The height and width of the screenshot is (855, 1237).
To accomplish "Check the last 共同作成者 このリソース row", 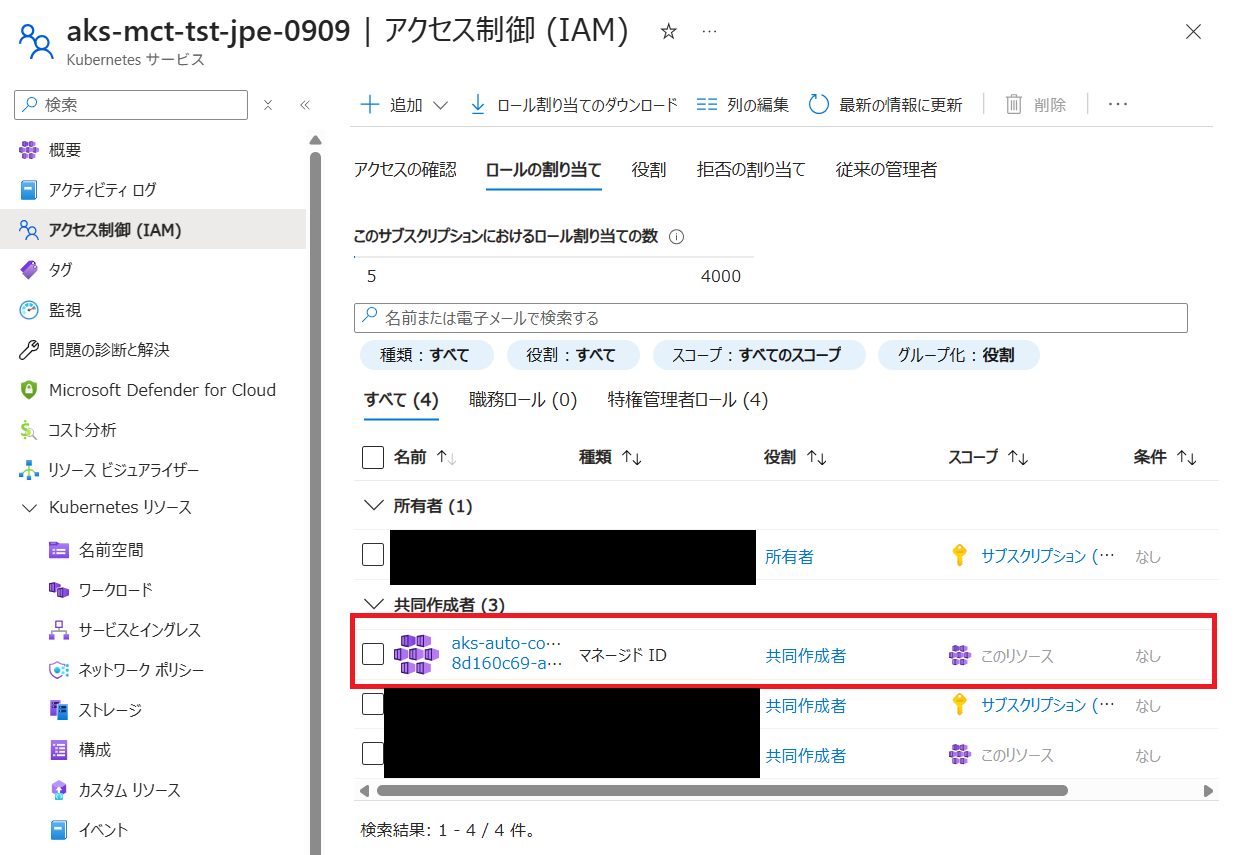I will click(x=373, y=754).
